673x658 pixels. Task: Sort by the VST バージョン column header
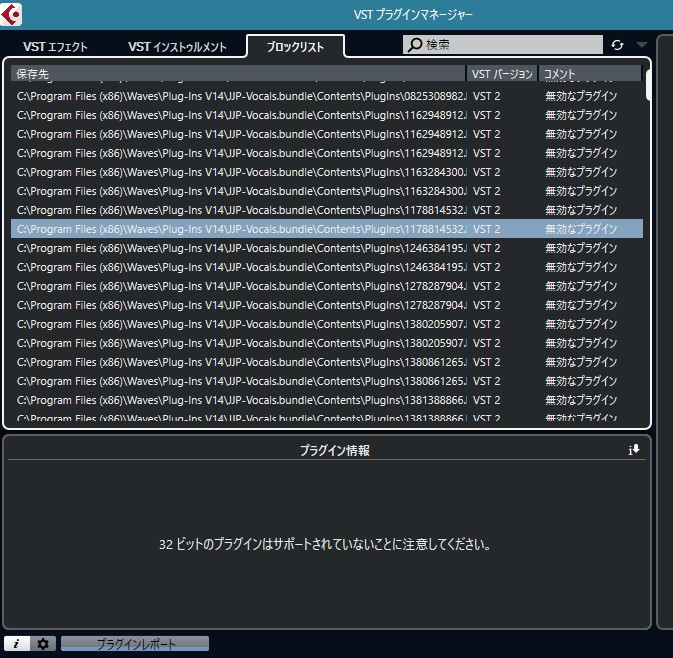(x=502, y=73)
